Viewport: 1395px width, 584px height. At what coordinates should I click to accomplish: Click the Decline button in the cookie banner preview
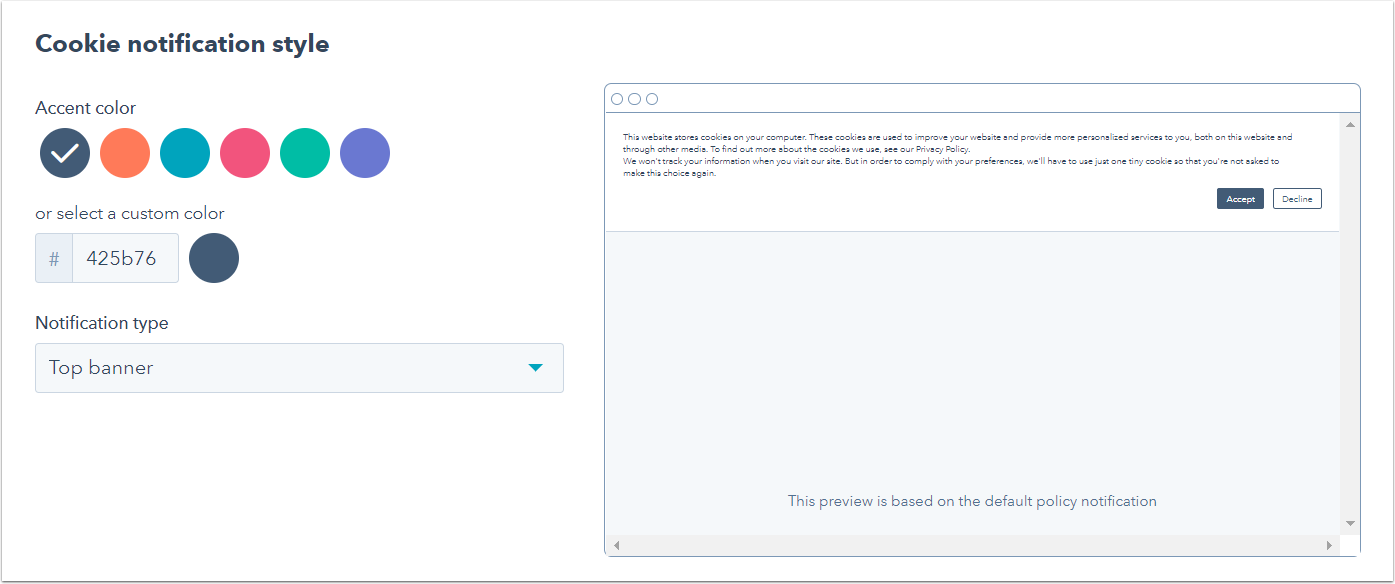(x=1296, y=198)
